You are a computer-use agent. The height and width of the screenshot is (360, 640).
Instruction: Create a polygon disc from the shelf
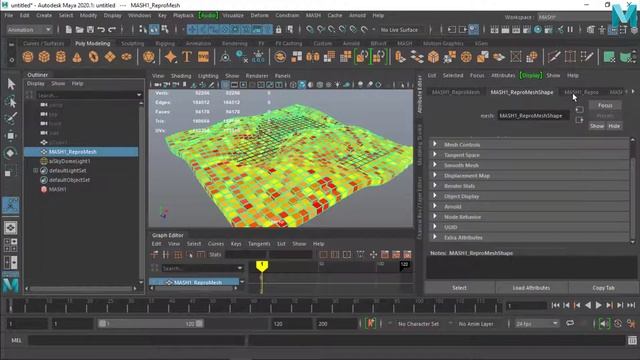click(x=127, y=57)
